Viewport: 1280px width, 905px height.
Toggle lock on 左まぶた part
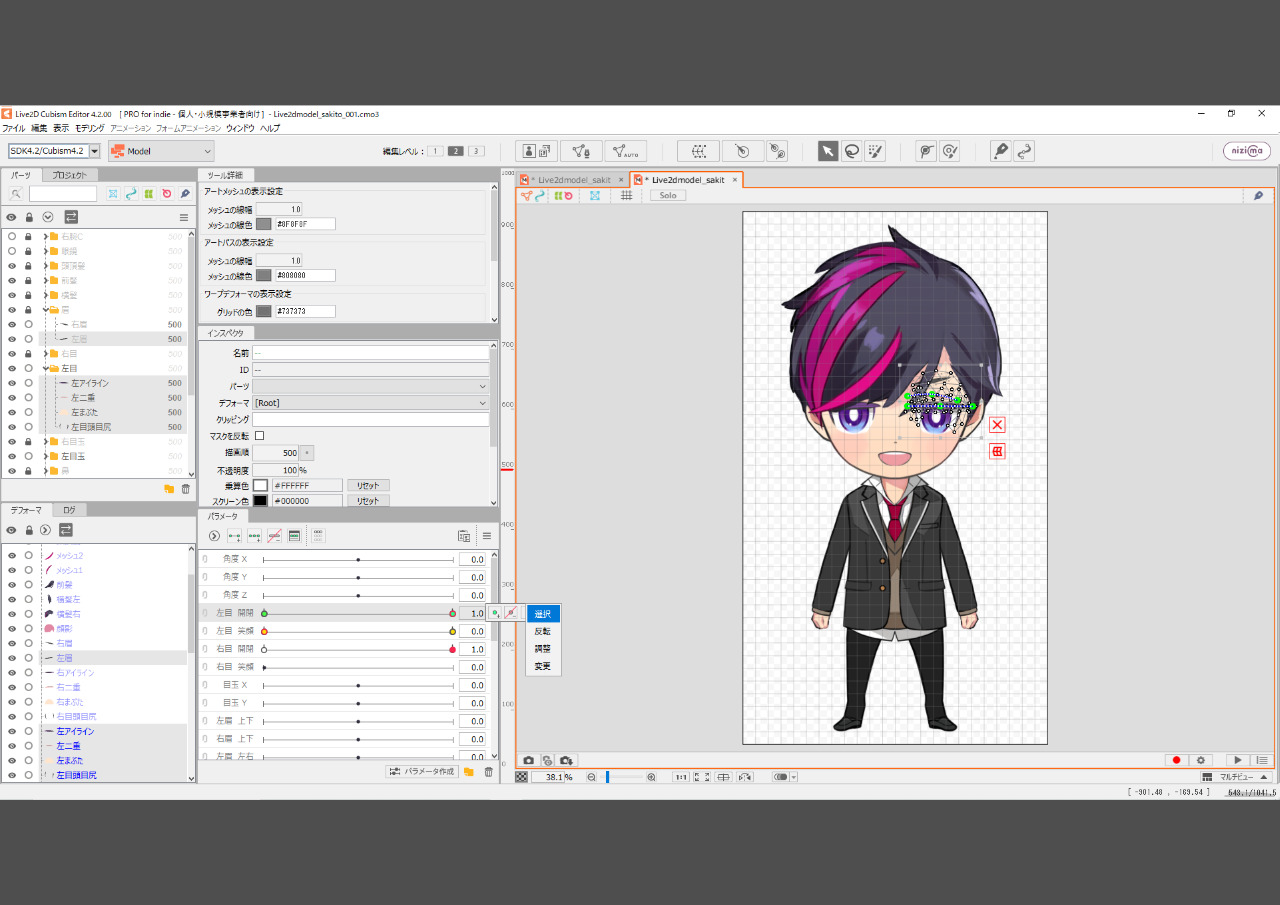tap(29, 412)
